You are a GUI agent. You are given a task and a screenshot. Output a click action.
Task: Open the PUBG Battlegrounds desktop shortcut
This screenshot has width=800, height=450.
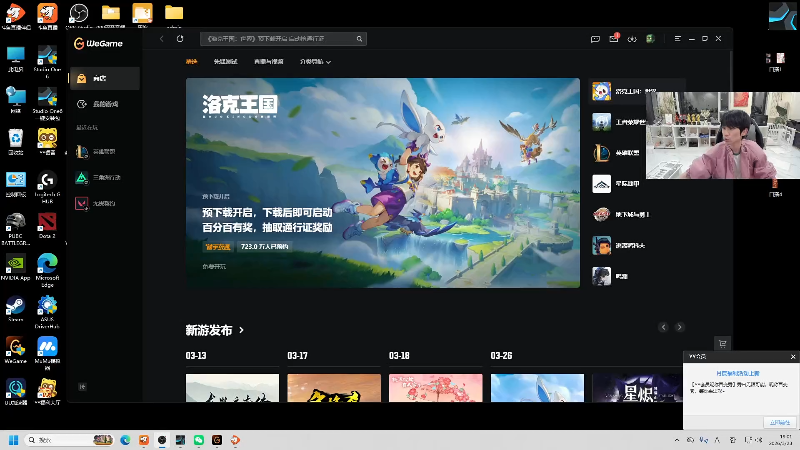coord(15,229)
